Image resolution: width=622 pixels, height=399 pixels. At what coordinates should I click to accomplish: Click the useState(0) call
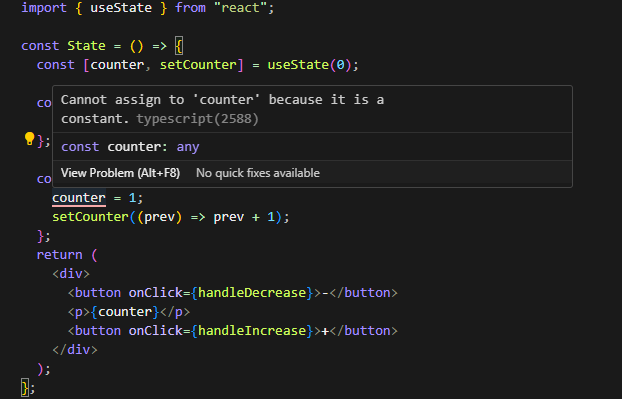point(309,65)
